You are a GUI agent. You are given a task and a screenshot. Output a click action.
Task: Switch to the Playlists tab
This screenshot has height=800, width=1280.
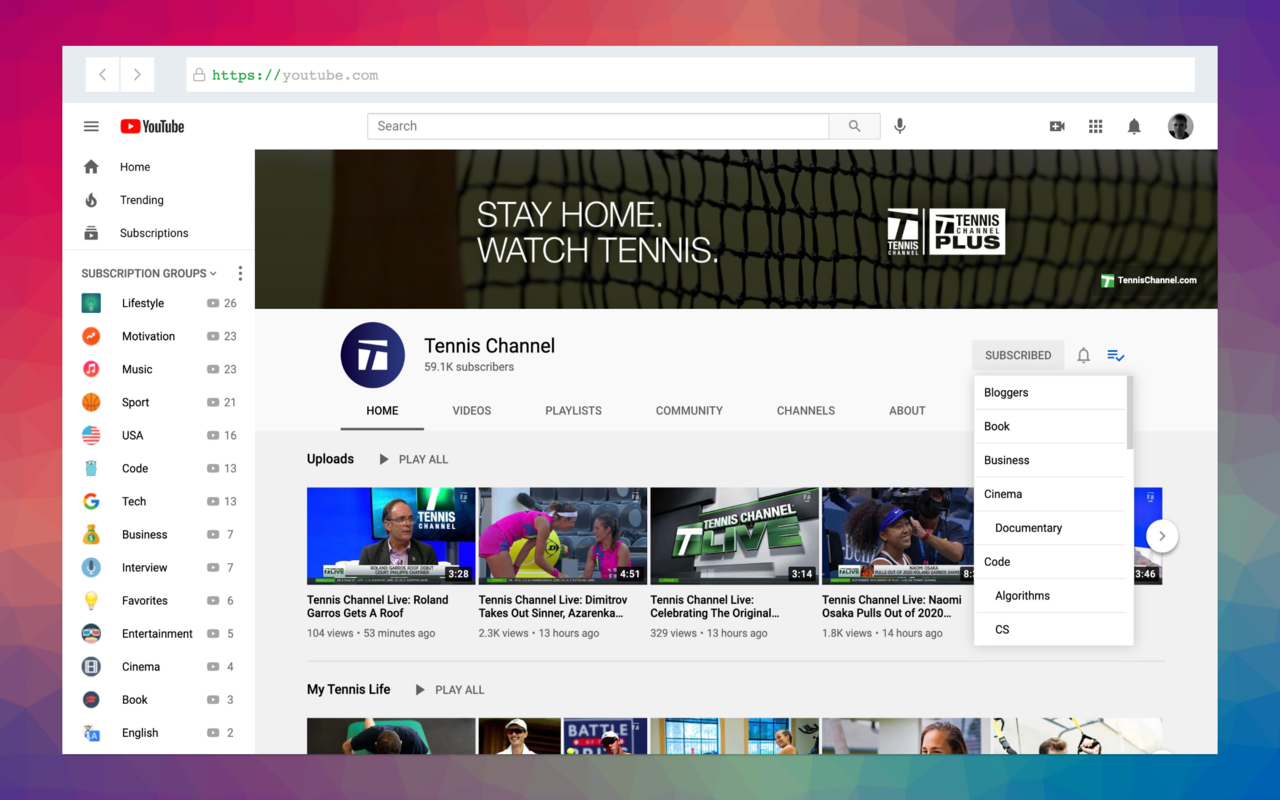tap(573, 410)
